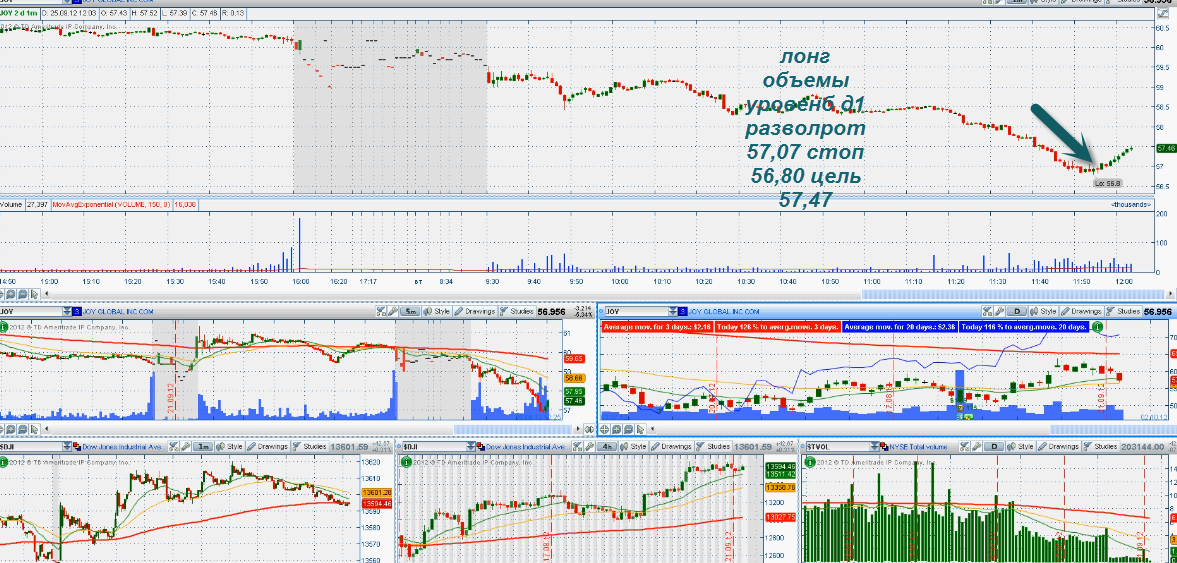This screenshot has height=563, width=1177.
Task: Click the 5m aggregation button
Action: [x=410, y=312]
